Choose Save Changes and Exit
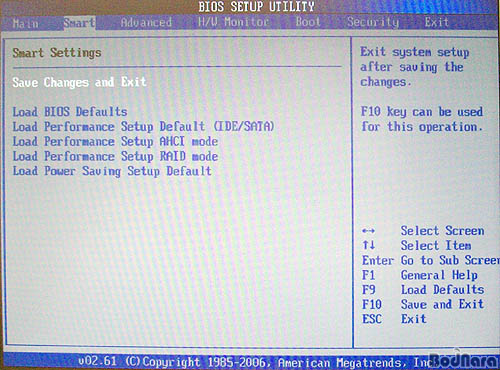 [x=79, y=82]
